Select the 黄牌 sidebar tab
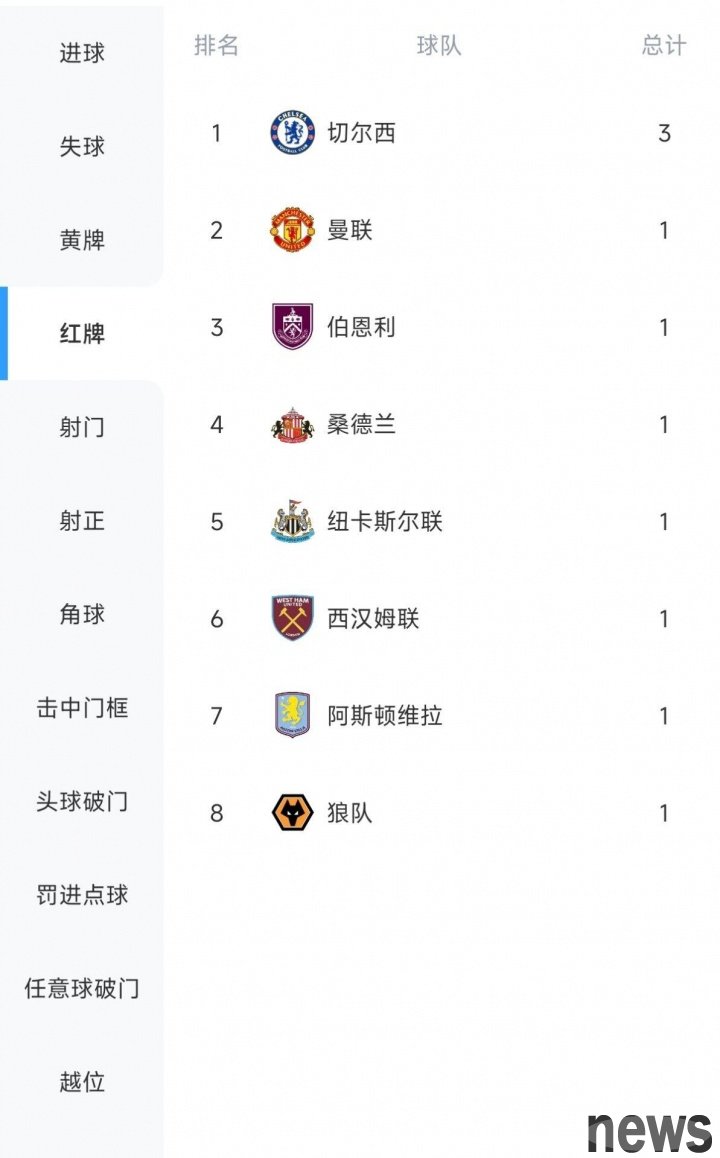 pyautogui.click(x=82, y=240)
